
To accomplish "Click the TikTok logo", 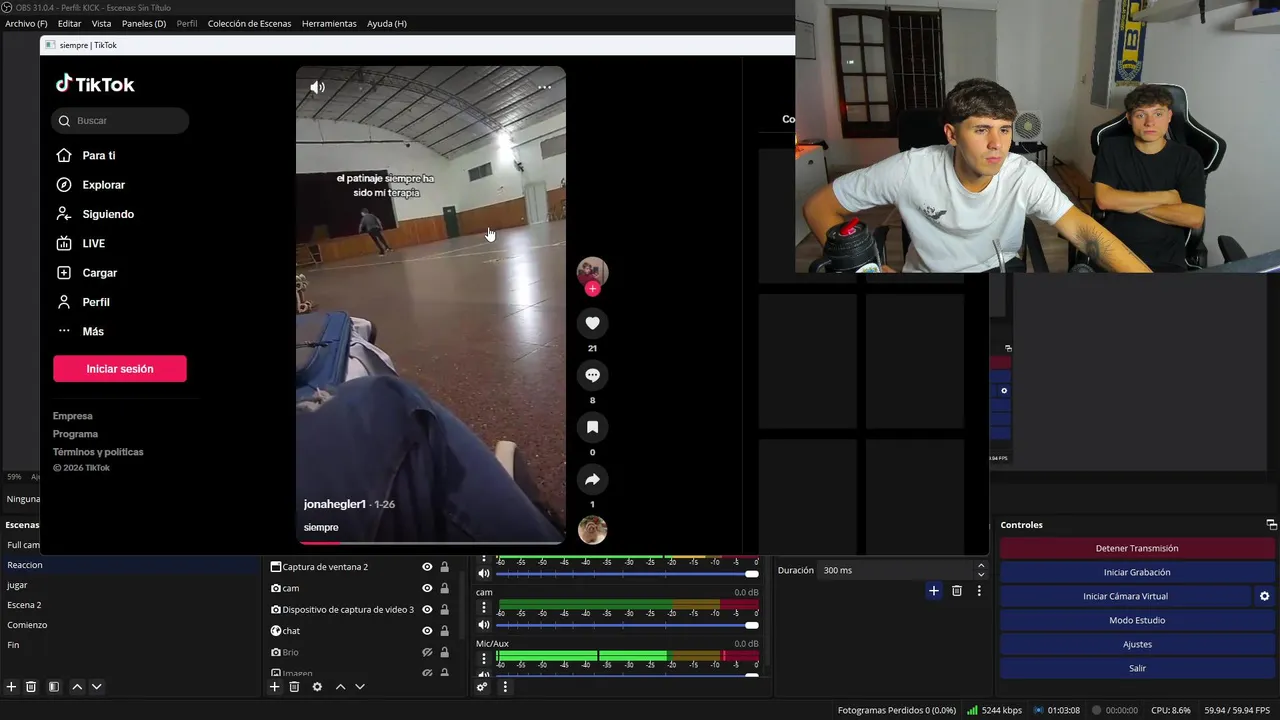I will pos(95,84).
